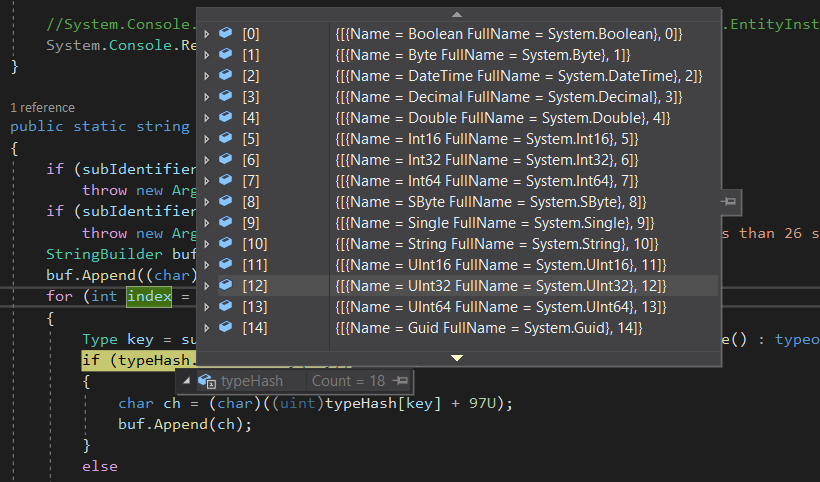Expand item [1] Byte entry
Viewport: 820px width, 482px height.
pos(207,55)
